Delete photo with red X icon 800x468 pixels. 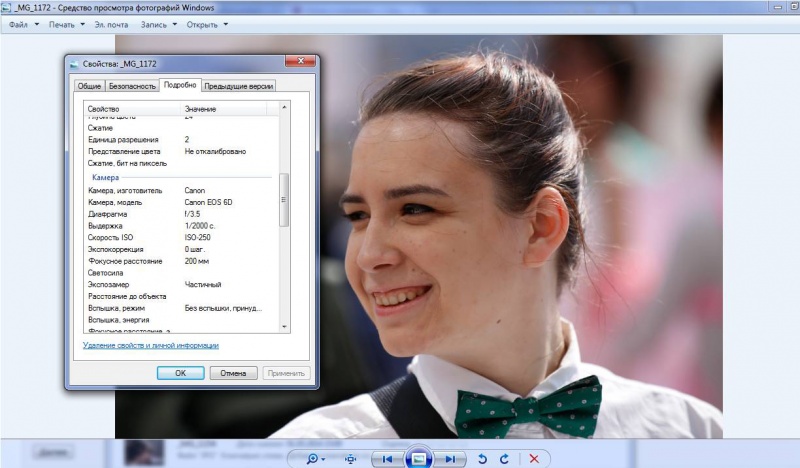pos(534,459)
